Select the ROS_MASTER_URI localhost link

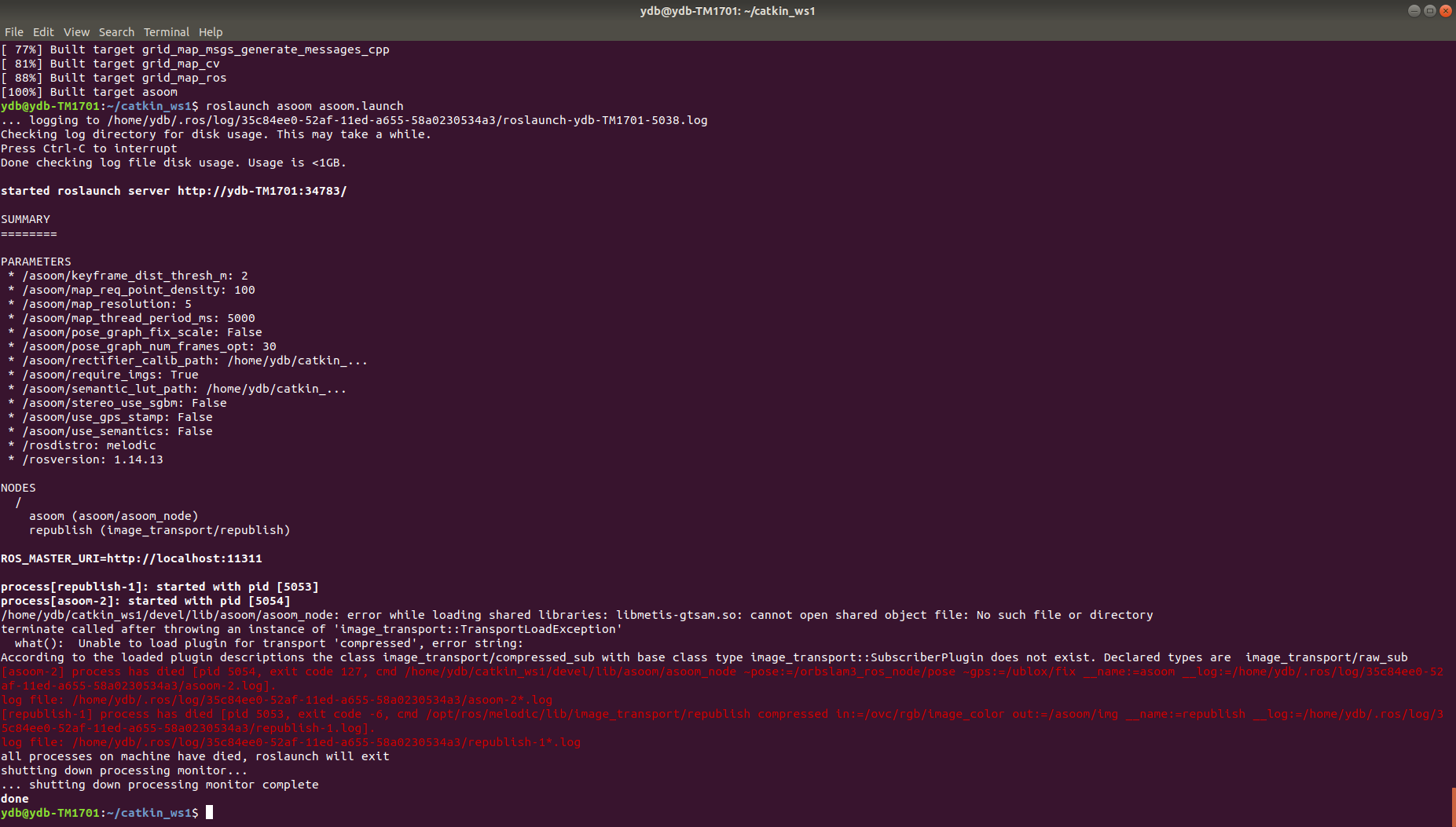pyautogui.click(x=211, y=558)
